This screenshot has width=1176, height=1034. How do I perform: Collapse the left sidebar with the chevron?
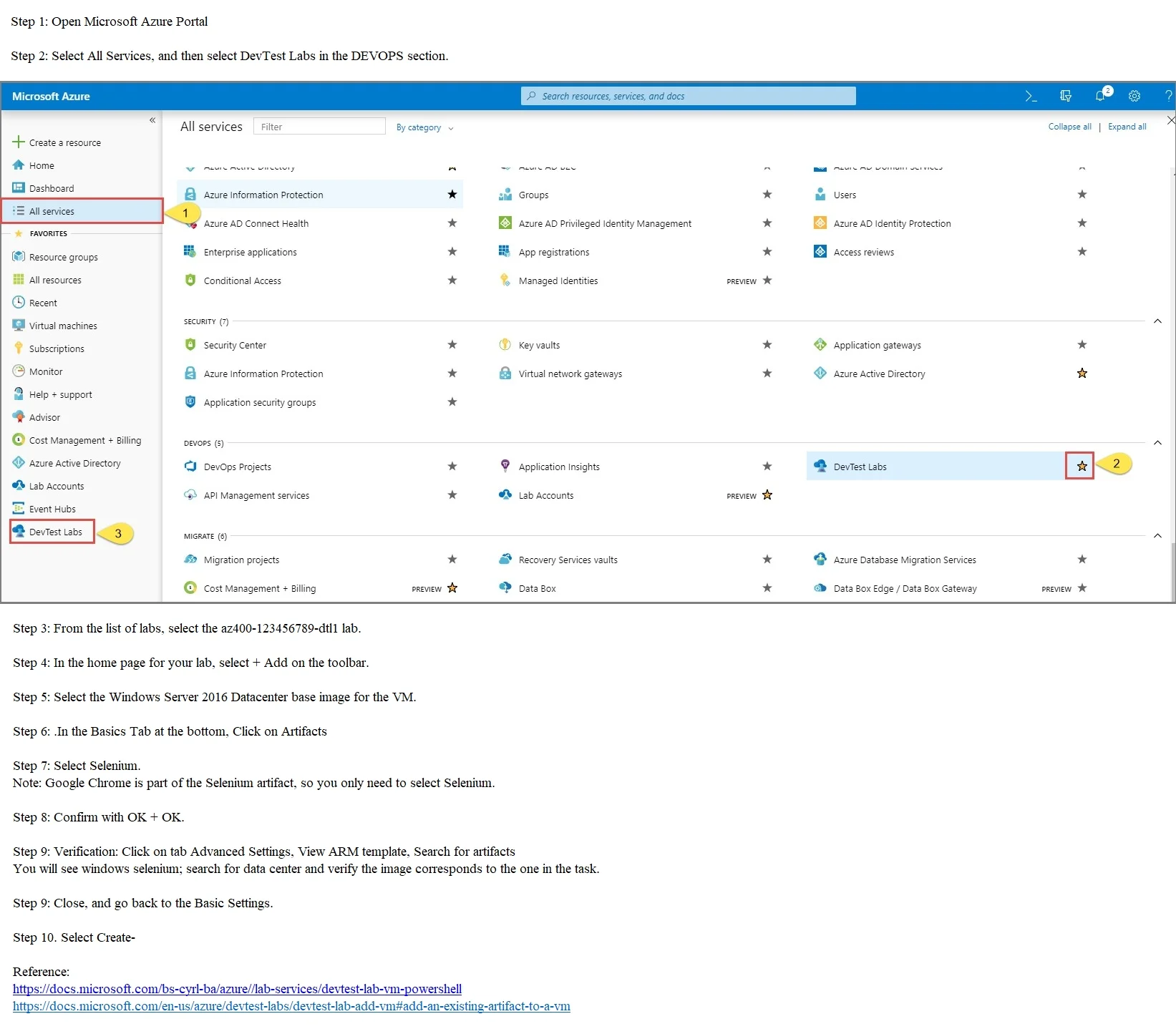coord(152,120)
